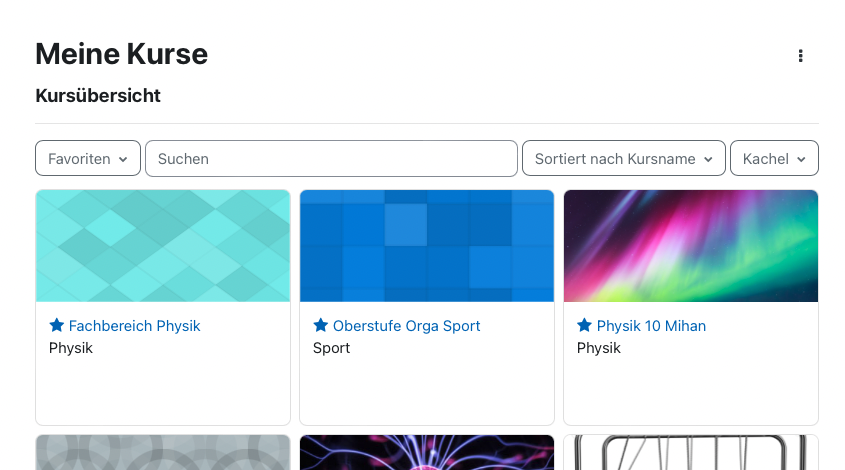Click the star icon next to Oberstufe Orga Sport
Viewport: 845px width, 470px height.
pyautogui.click(x=321, y=326)
